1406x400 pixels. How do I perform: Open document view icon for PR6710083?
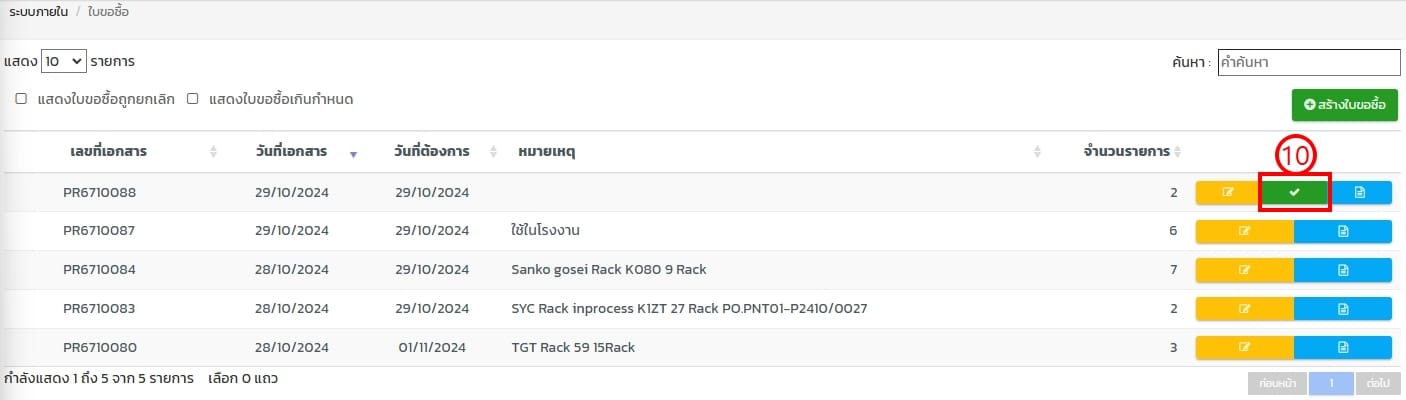click(1343, 309)
